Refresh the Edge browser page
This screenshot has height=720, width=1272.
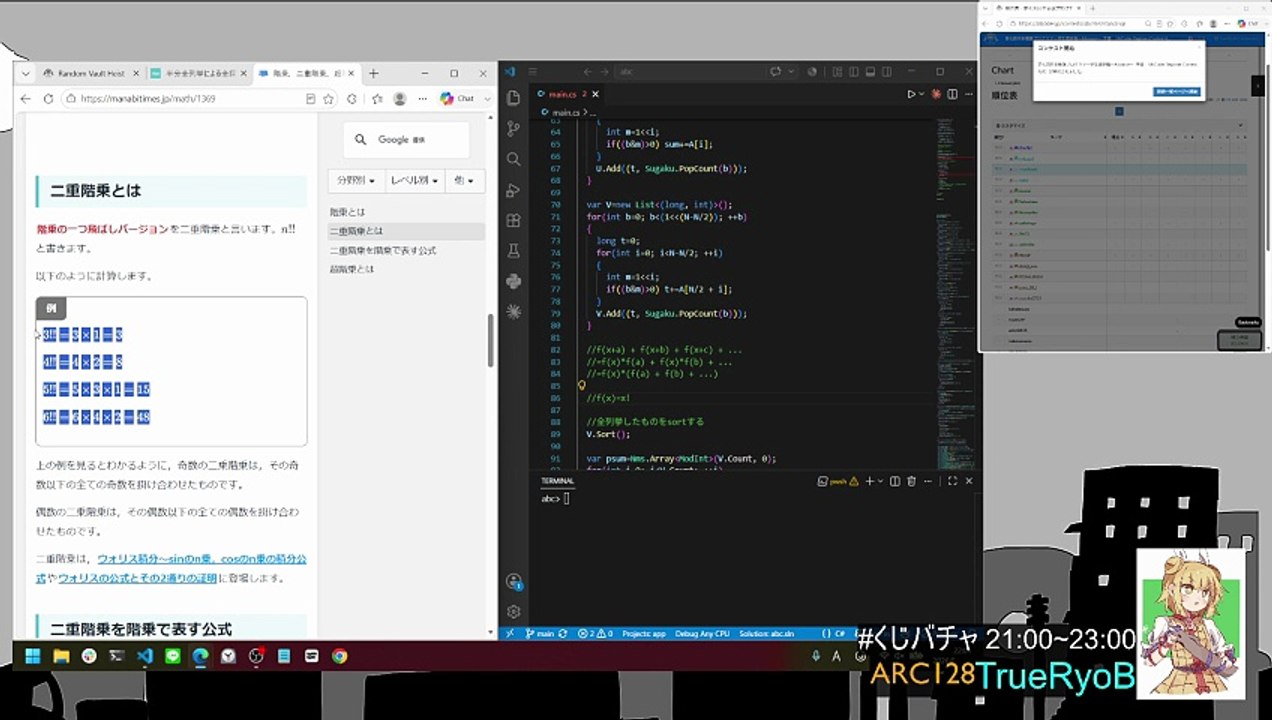pos(47,99)
